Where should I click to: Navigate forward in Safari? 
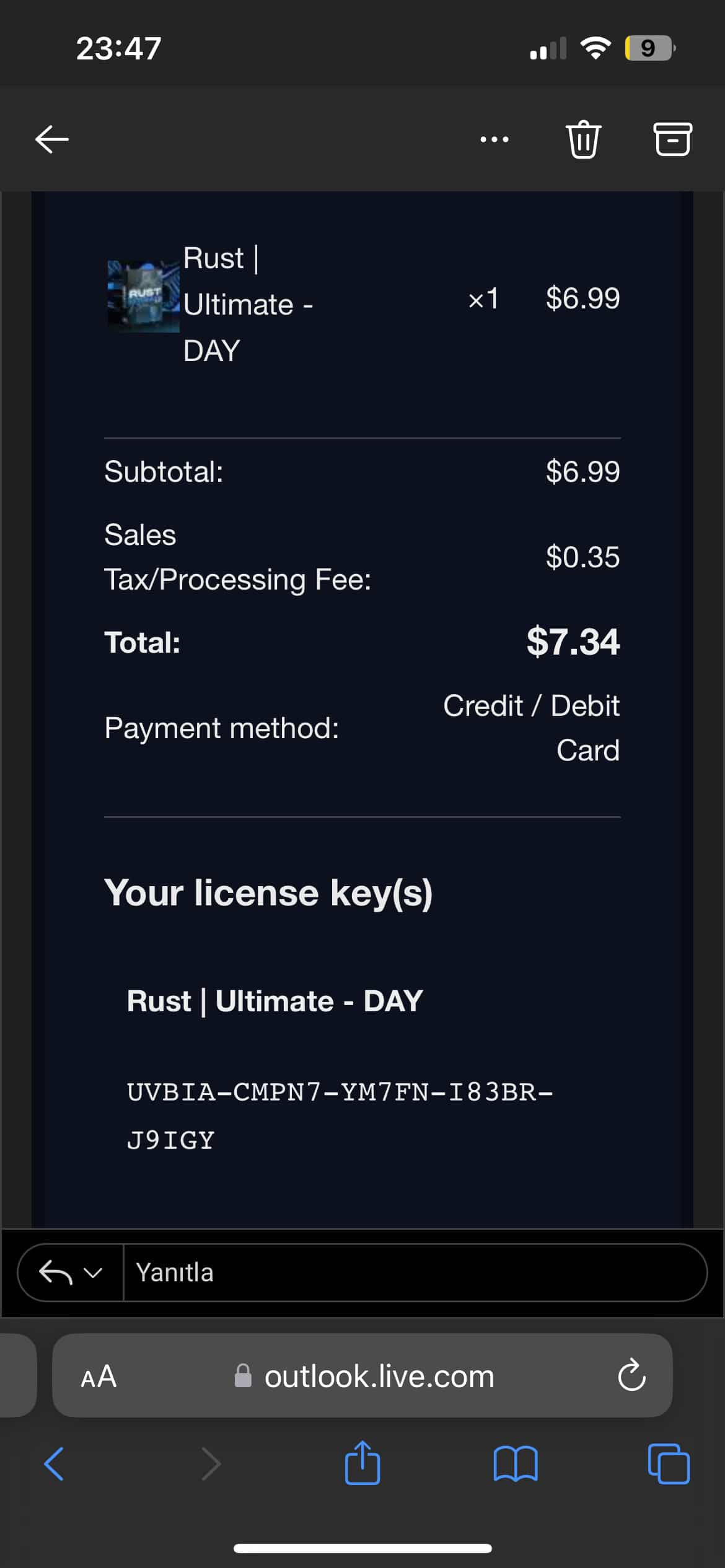(x=211, y=1464)
